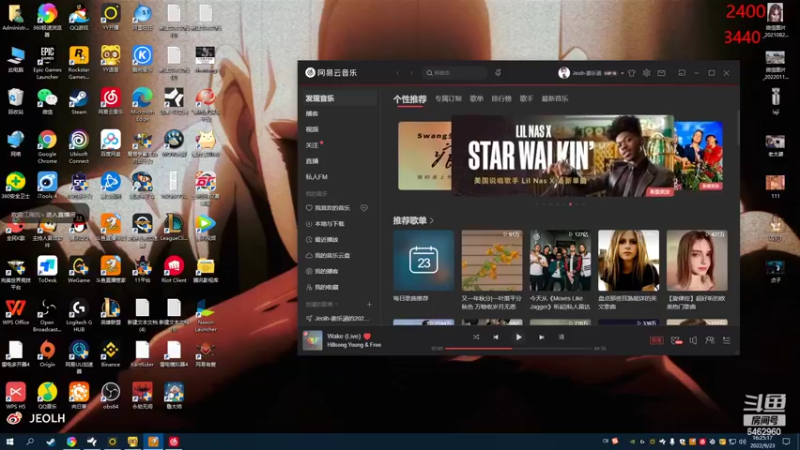Open the play queue list icon
Screen dimensions: 800x450
tap(727, 340)
